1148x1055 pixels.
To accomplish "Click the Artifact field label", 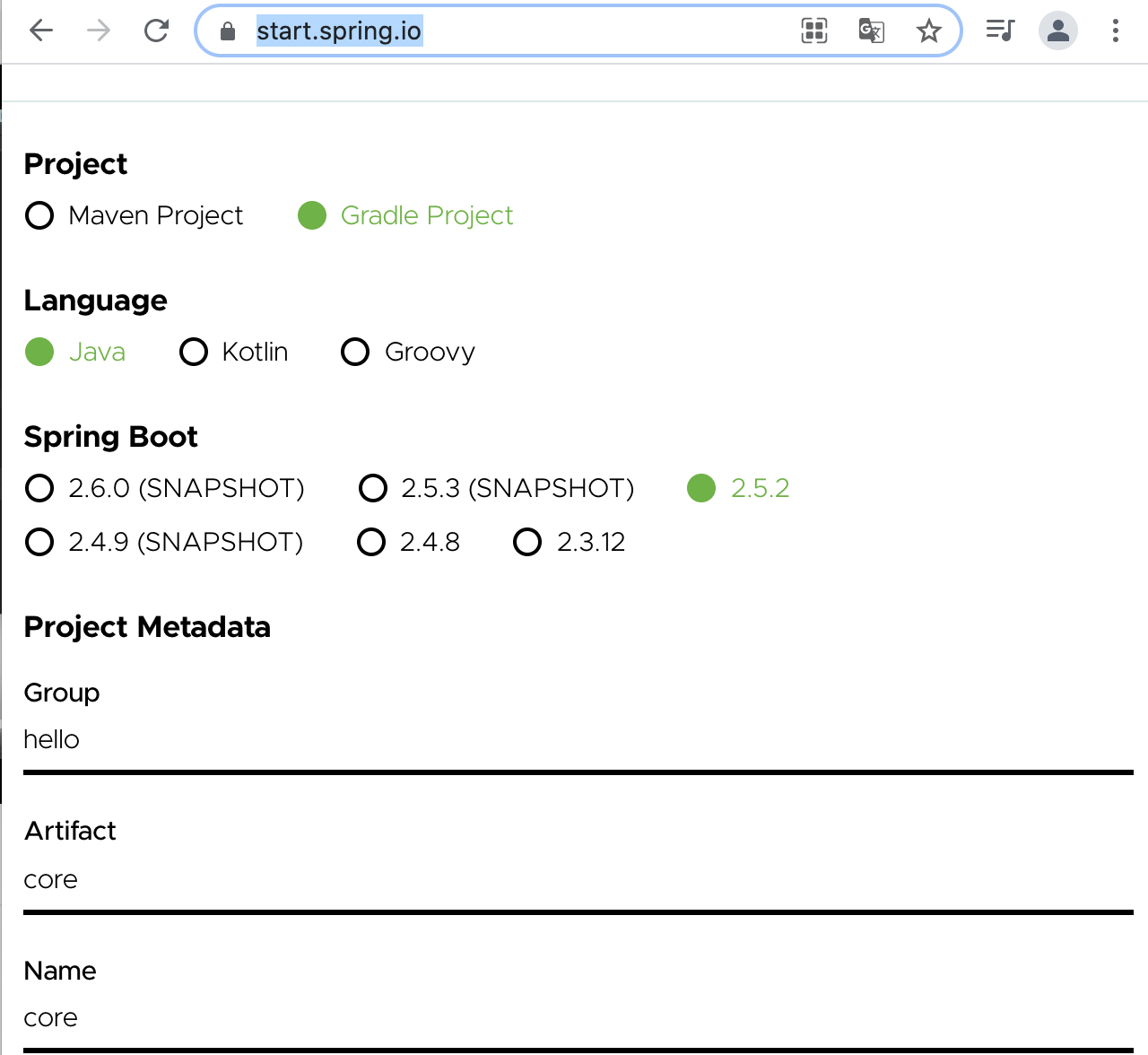I will click(70, 831).
